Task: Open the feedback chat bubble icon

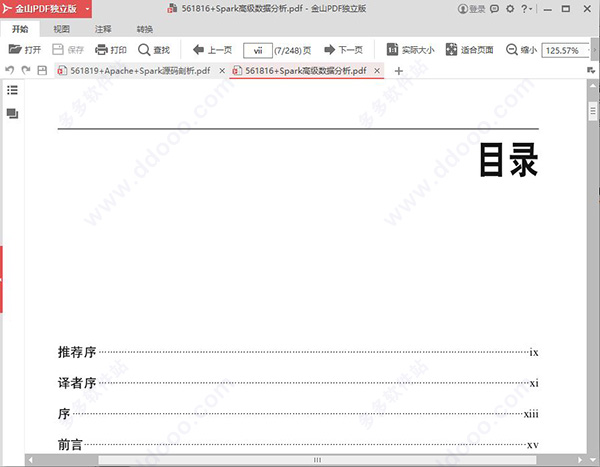Action: pos(494,8)
